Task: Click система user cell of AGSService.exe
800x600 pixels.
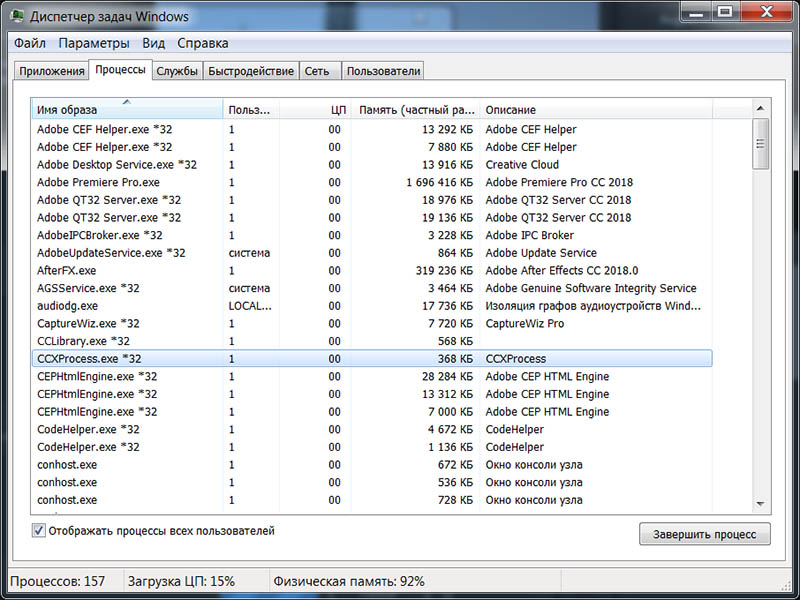Action: point(249,288)
